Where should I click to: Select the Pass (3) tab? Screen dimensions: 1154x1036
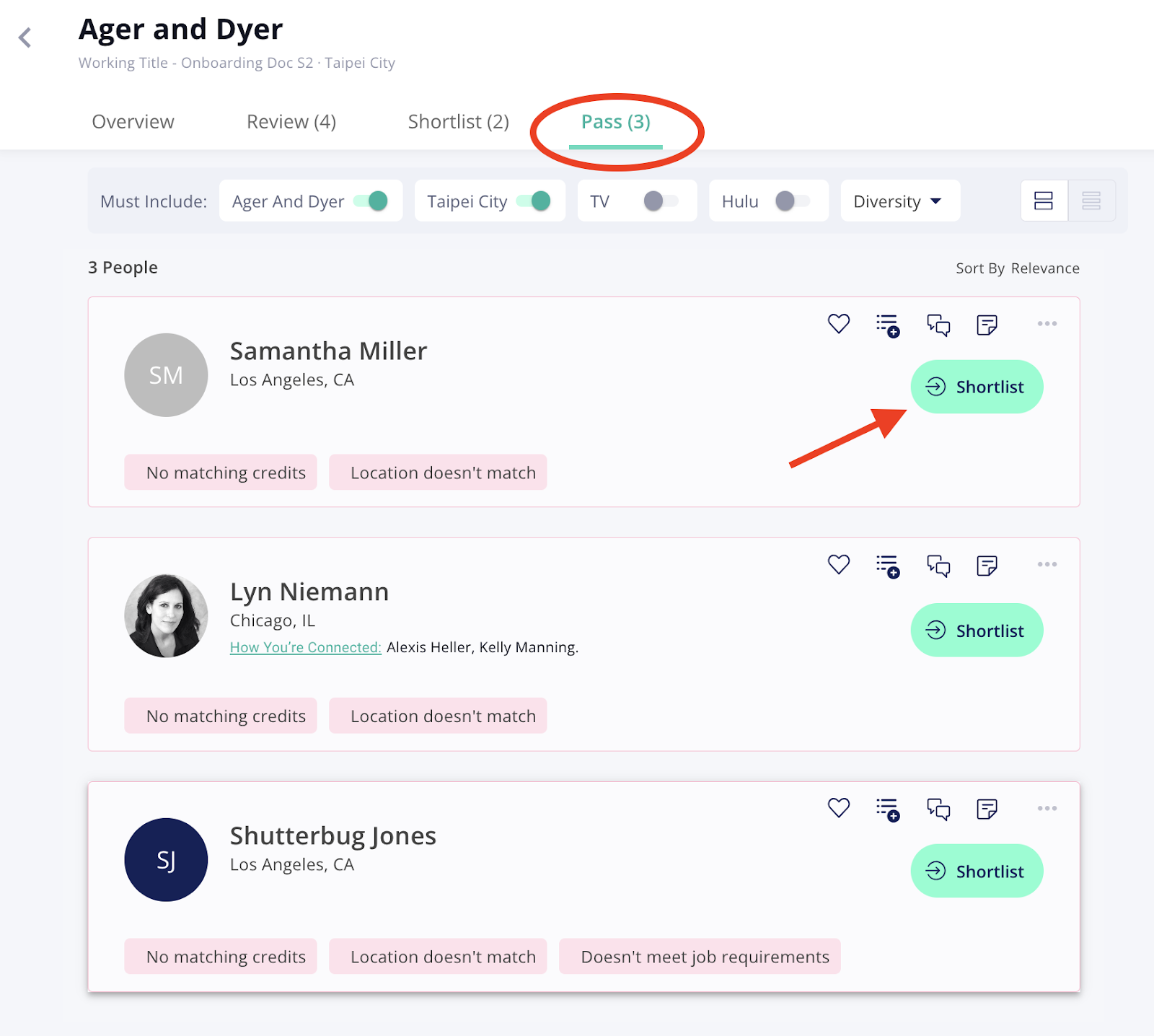coord(616,122)
